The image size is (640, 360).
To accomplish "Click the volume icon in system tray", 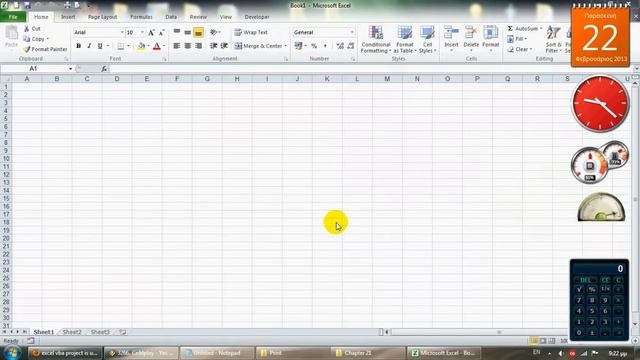I will click(x=561, y=353).
